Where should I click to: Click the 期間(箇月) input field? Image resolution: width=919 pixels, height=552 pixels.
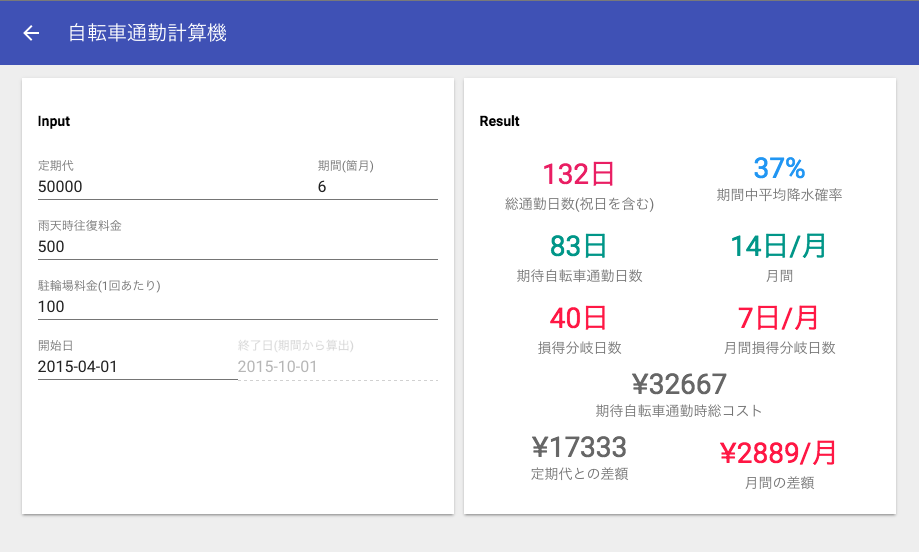[377, 187]
